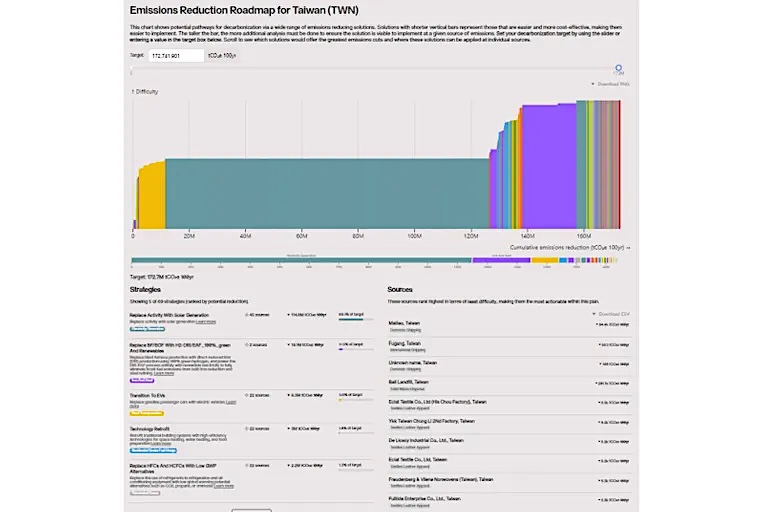Select the yellow bar near chart start
The image size is (764, 512).
point(152,197)
